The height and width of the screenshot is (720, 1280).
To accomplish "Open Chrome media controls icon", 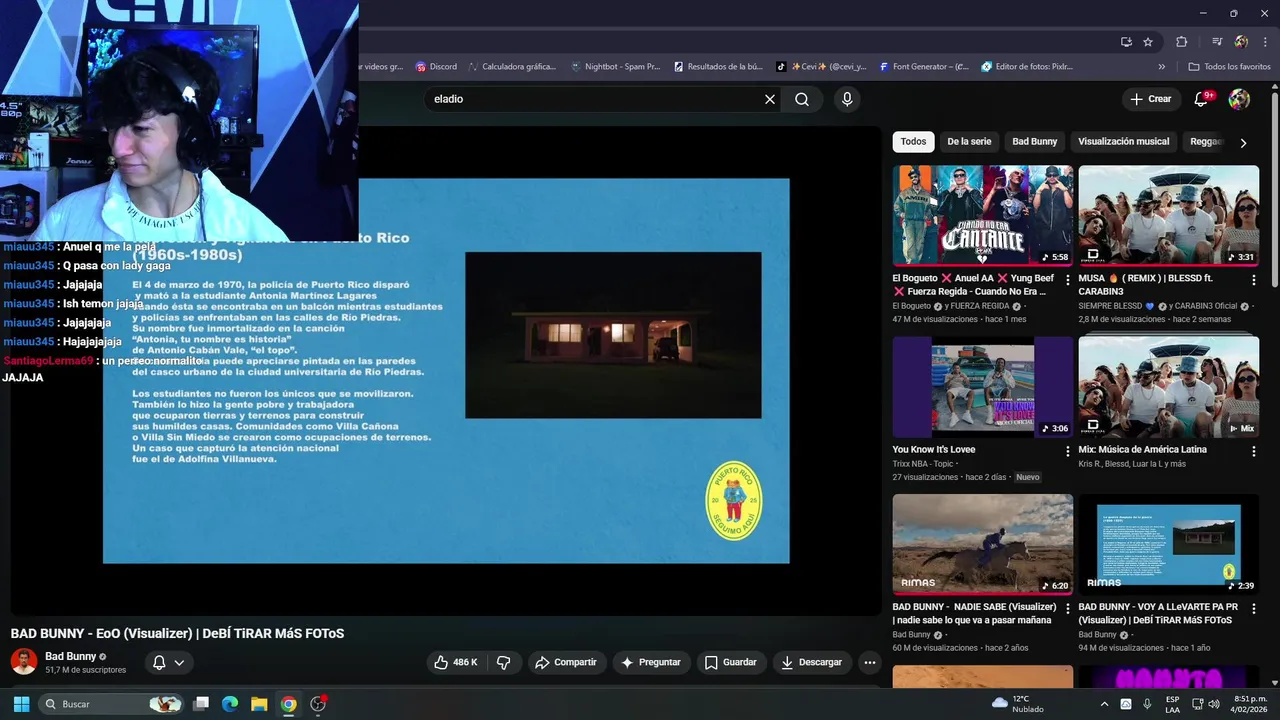I will click(1217, 42).
